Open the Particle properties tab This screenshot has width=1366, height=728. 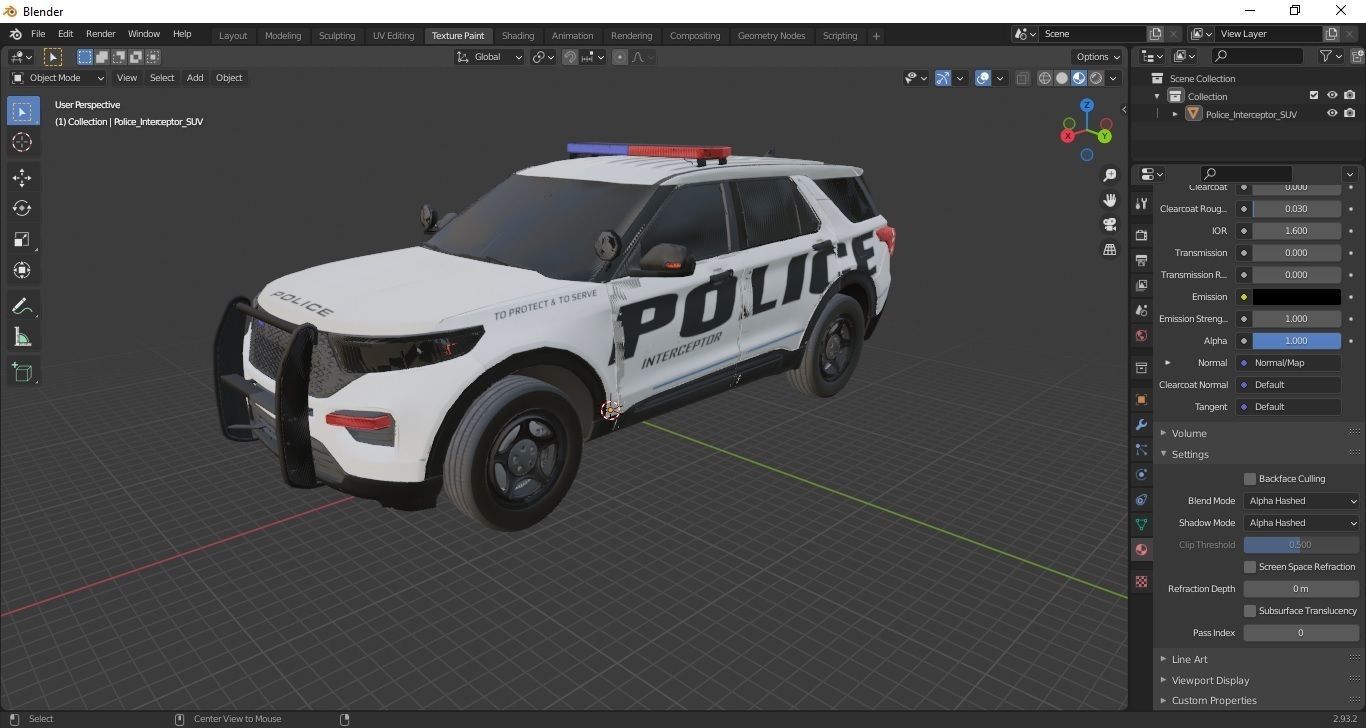[x=1141, y=449]
